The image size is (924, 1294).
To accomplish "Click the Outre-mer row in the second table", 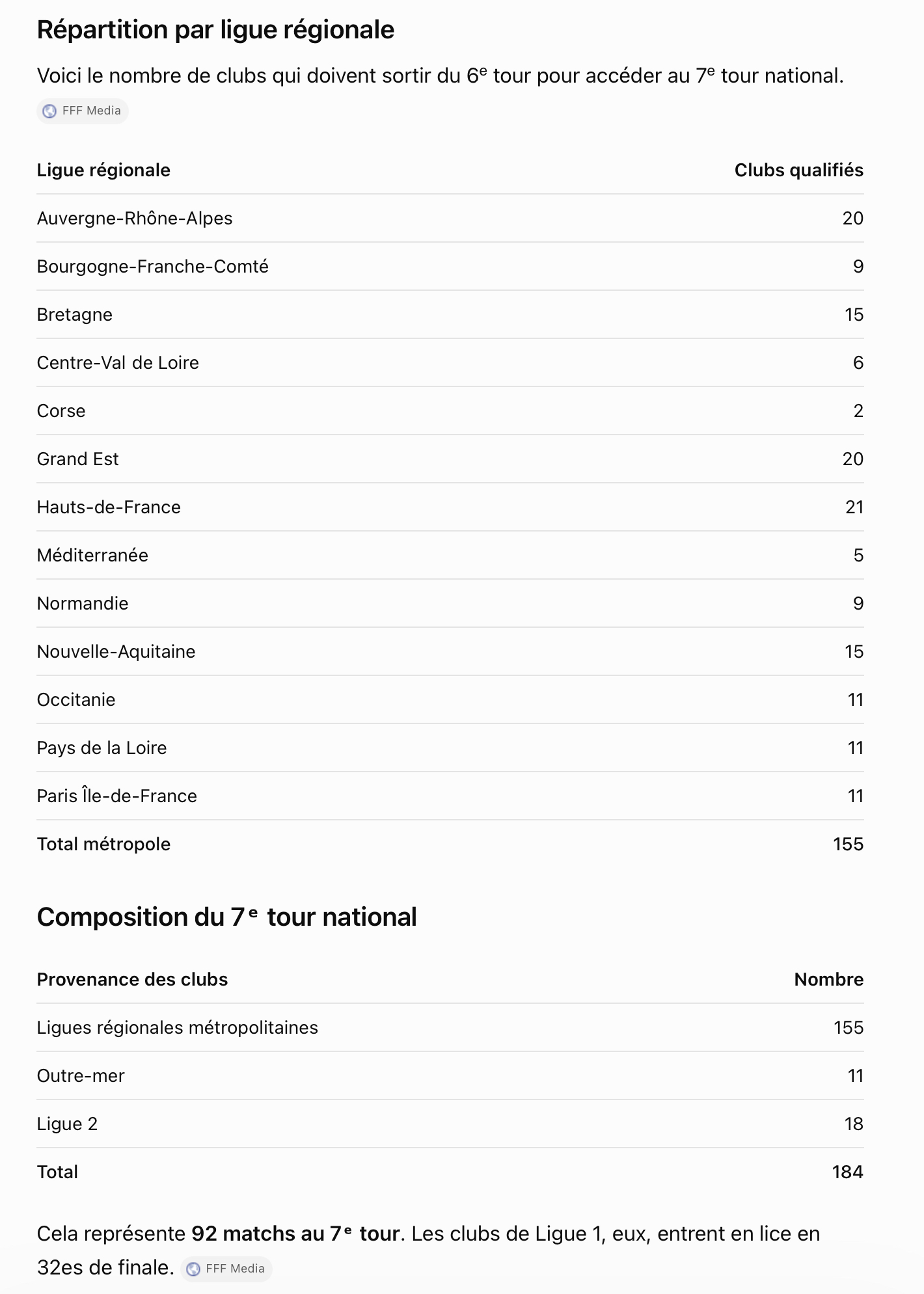I will click(x=450, y=1076).
